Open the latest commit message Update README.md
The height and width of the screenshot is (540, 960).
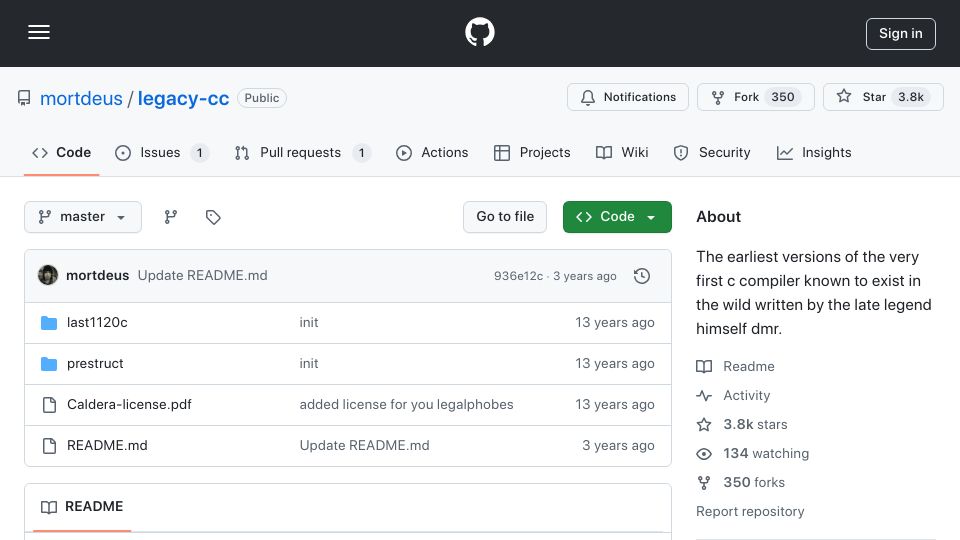[x=203, y=276]
